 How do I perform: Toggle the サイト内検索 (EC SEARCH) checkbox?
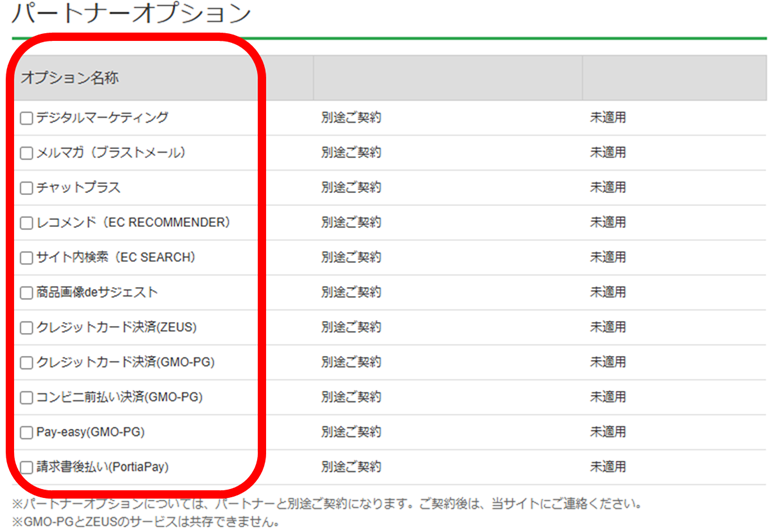27,258
